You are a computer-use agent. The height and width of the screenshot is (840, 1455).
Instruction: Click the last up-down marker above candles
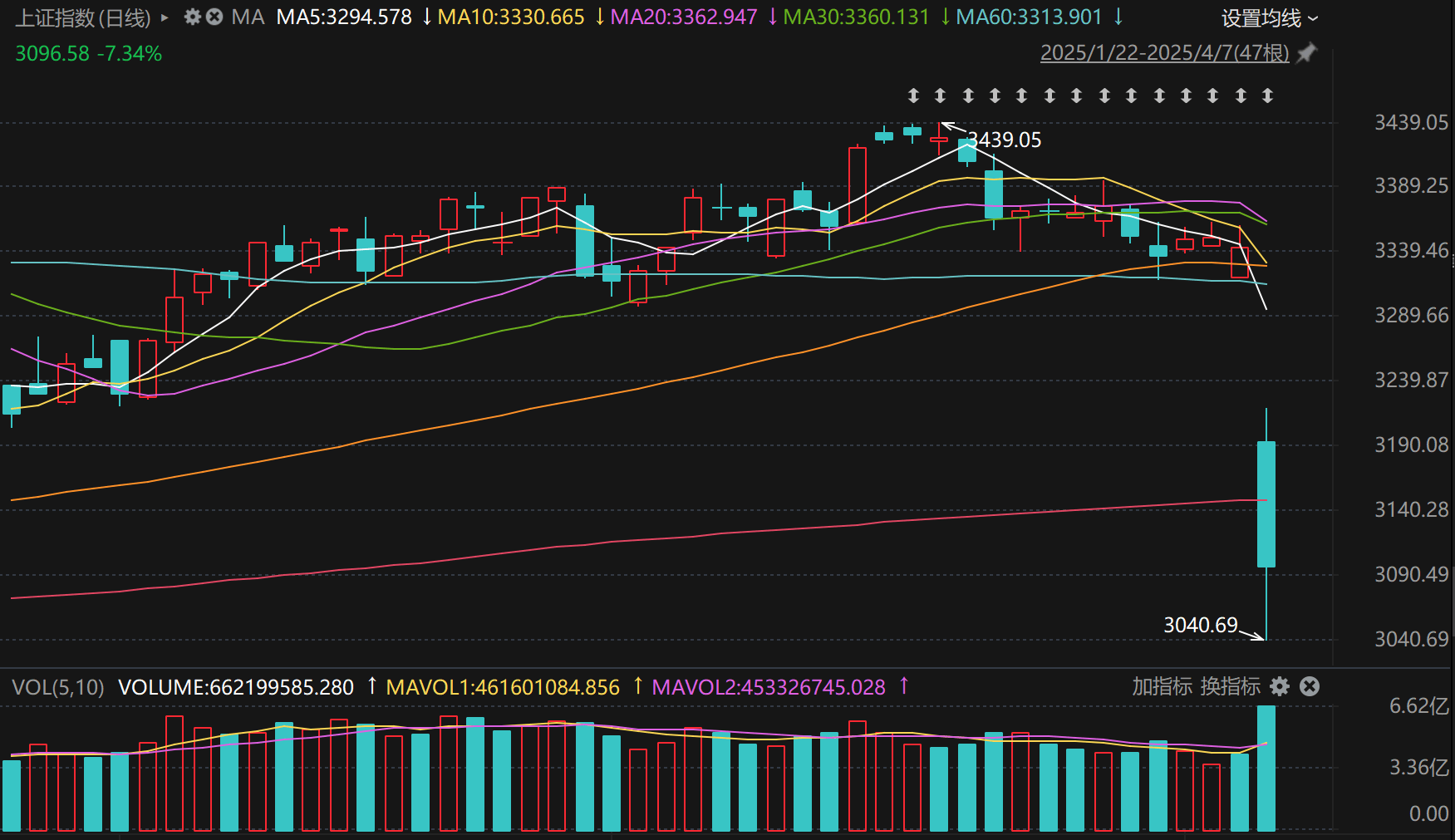tap(1267, 96)
